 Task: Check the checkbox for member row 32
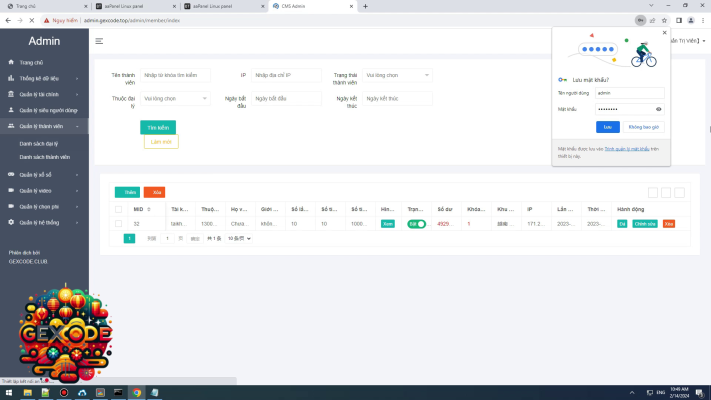pos(118,224)
